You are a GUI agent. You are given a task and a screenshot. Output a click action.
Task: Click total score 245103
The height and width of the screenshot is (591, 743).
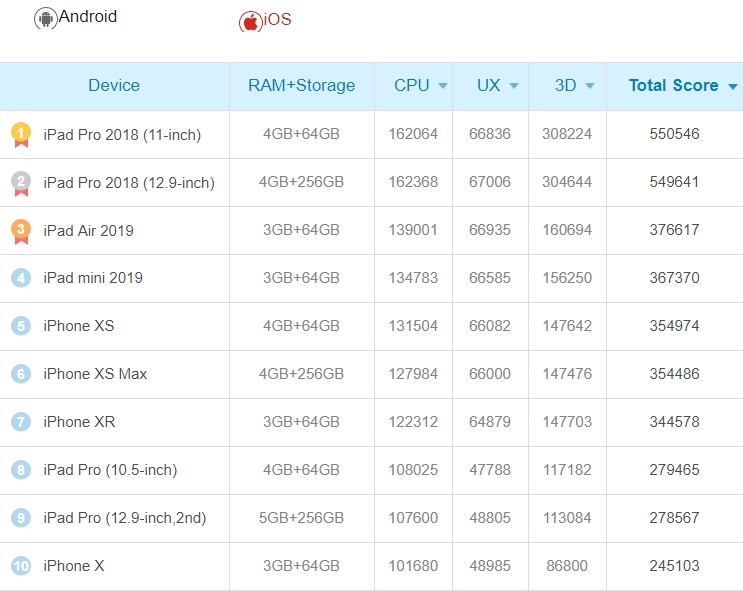[674, 566]
